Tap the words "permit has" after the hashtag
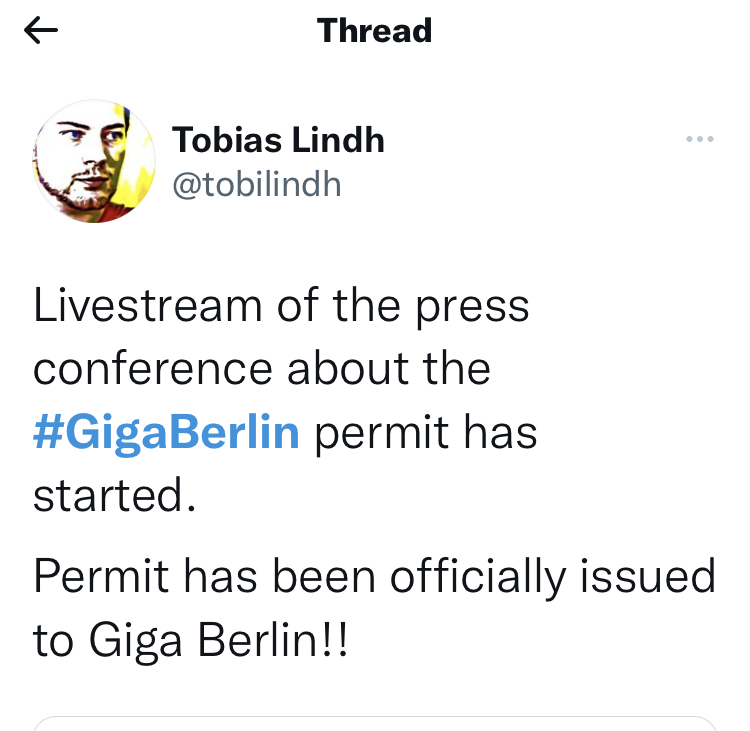The height and width of the screenshot is (731, 750). coord(427,434)
